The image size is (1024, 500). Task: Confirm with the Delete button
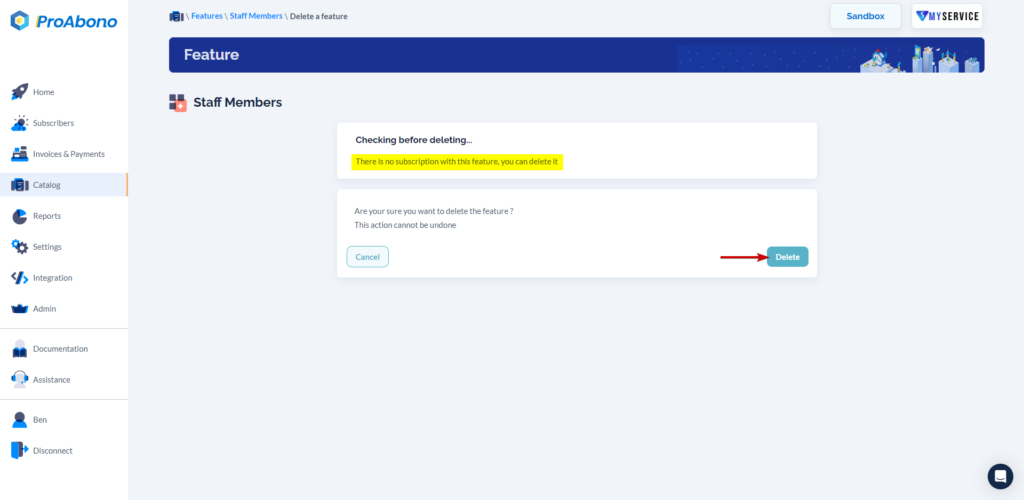coord(788,257)
